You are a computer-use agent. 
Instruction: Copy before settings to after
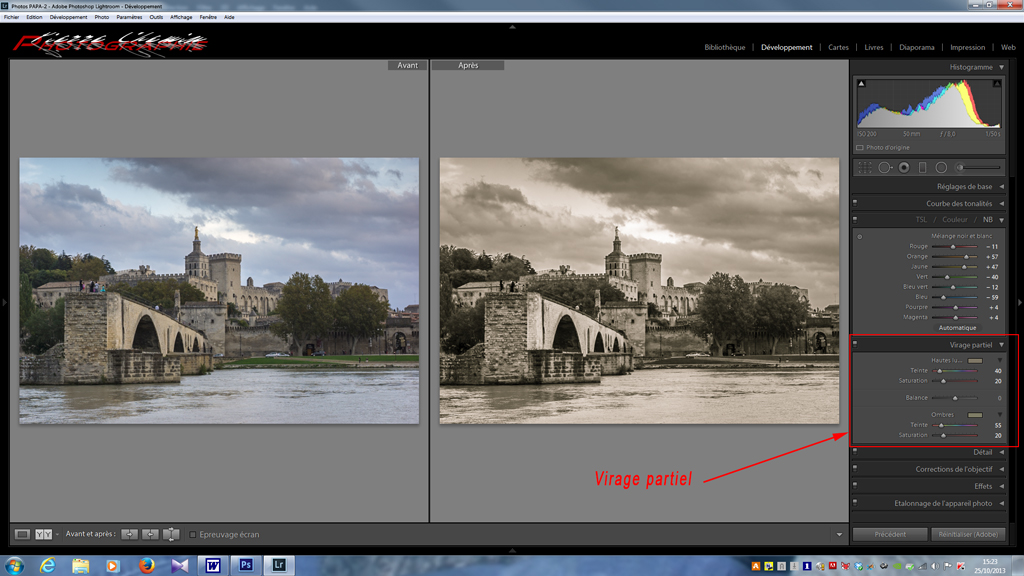[129, 534]
